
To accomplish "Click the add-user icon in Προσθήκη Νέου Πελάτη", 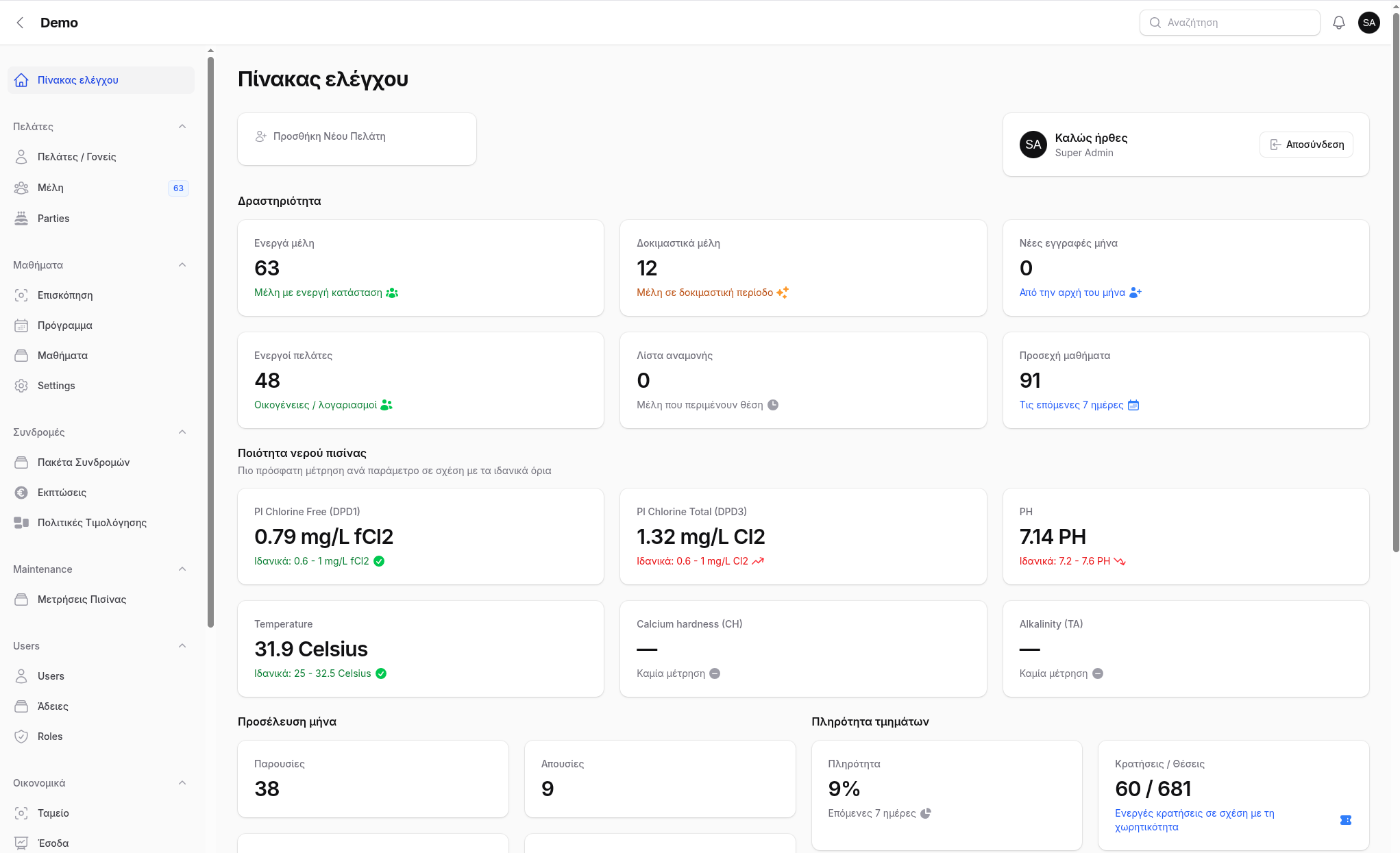I will click(x=261, y=136).
